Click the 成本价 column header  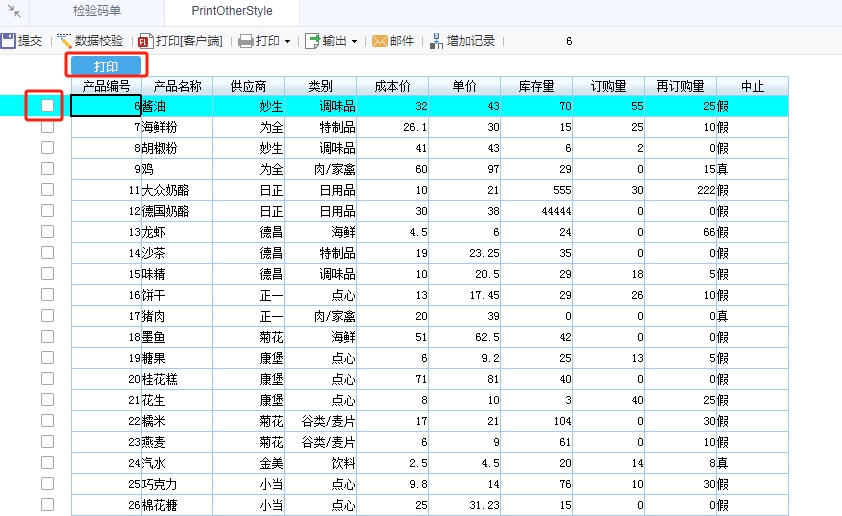coord(393,86)
